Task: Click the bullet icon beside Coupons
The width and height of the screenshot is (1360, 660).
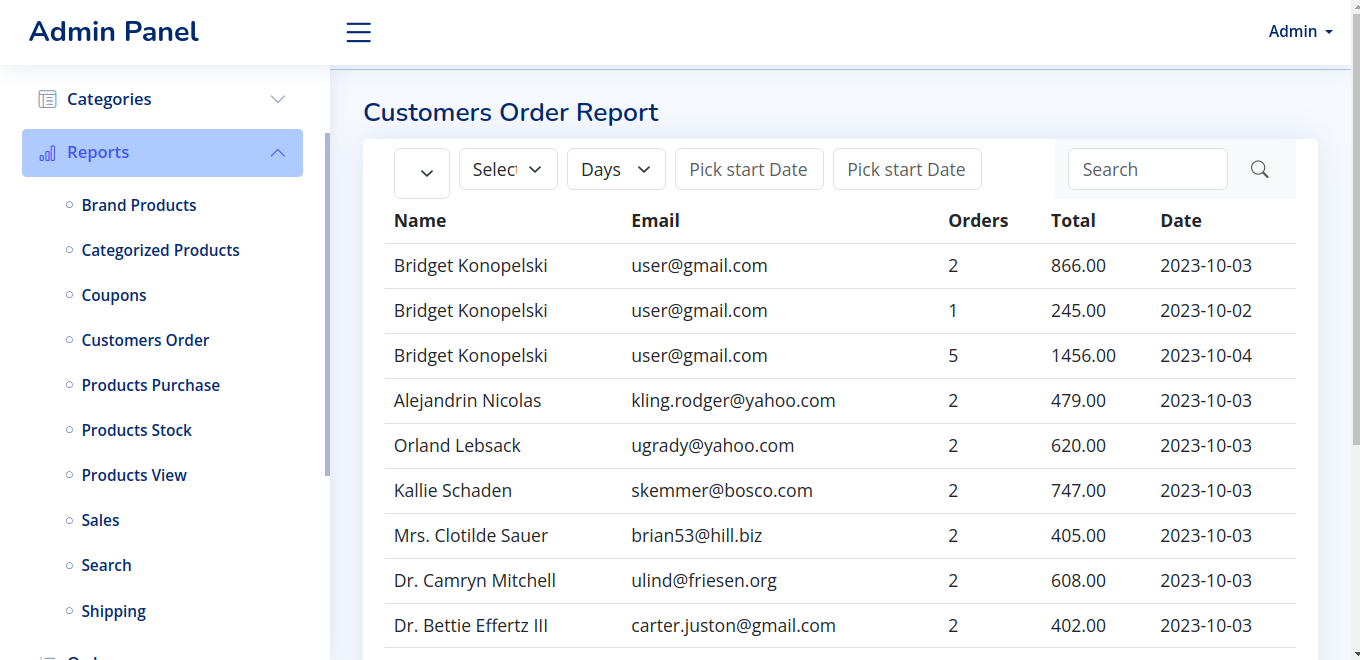Action: 68,295
